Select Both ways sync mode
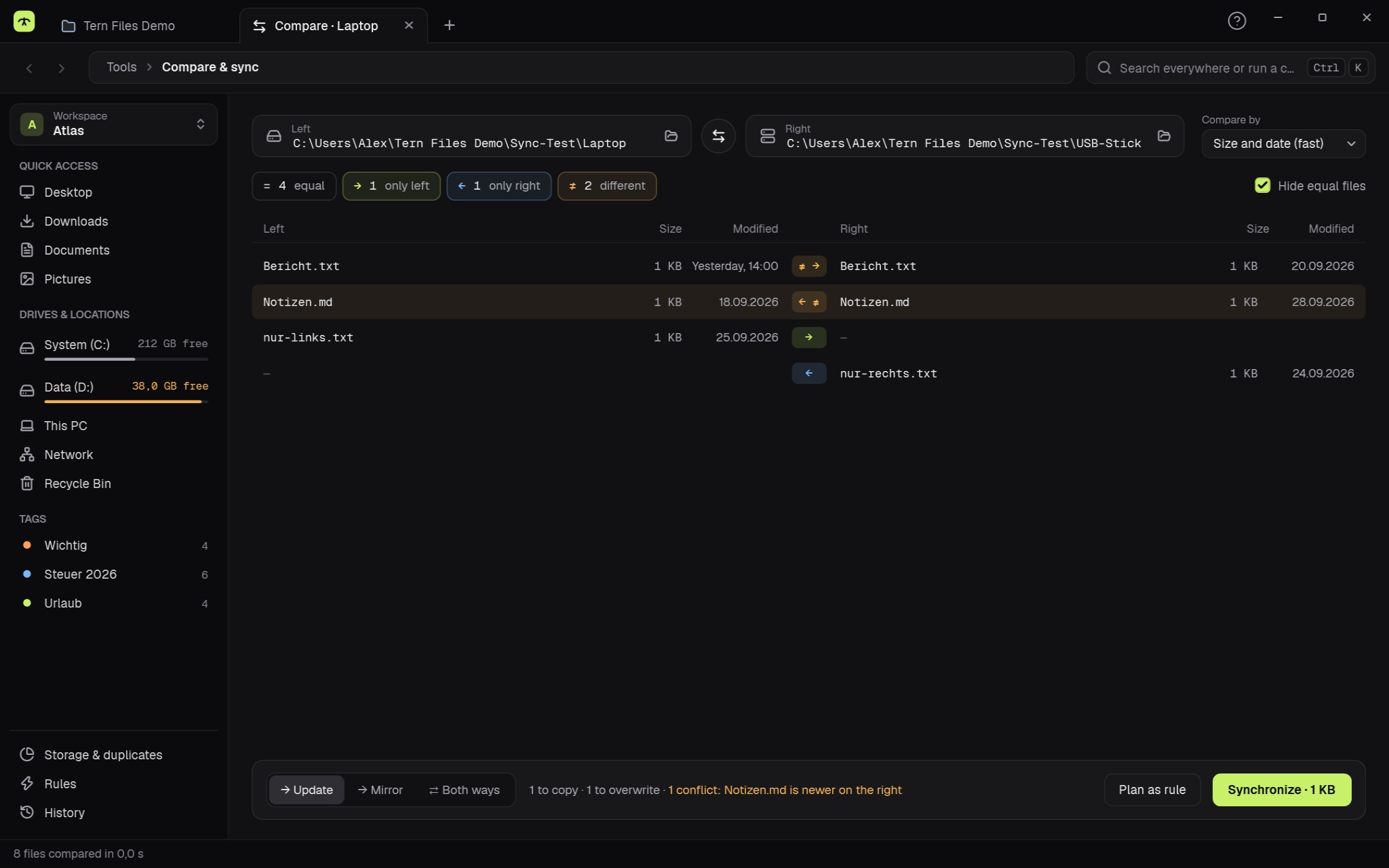The image size is (1389, 868). (464, 790)
